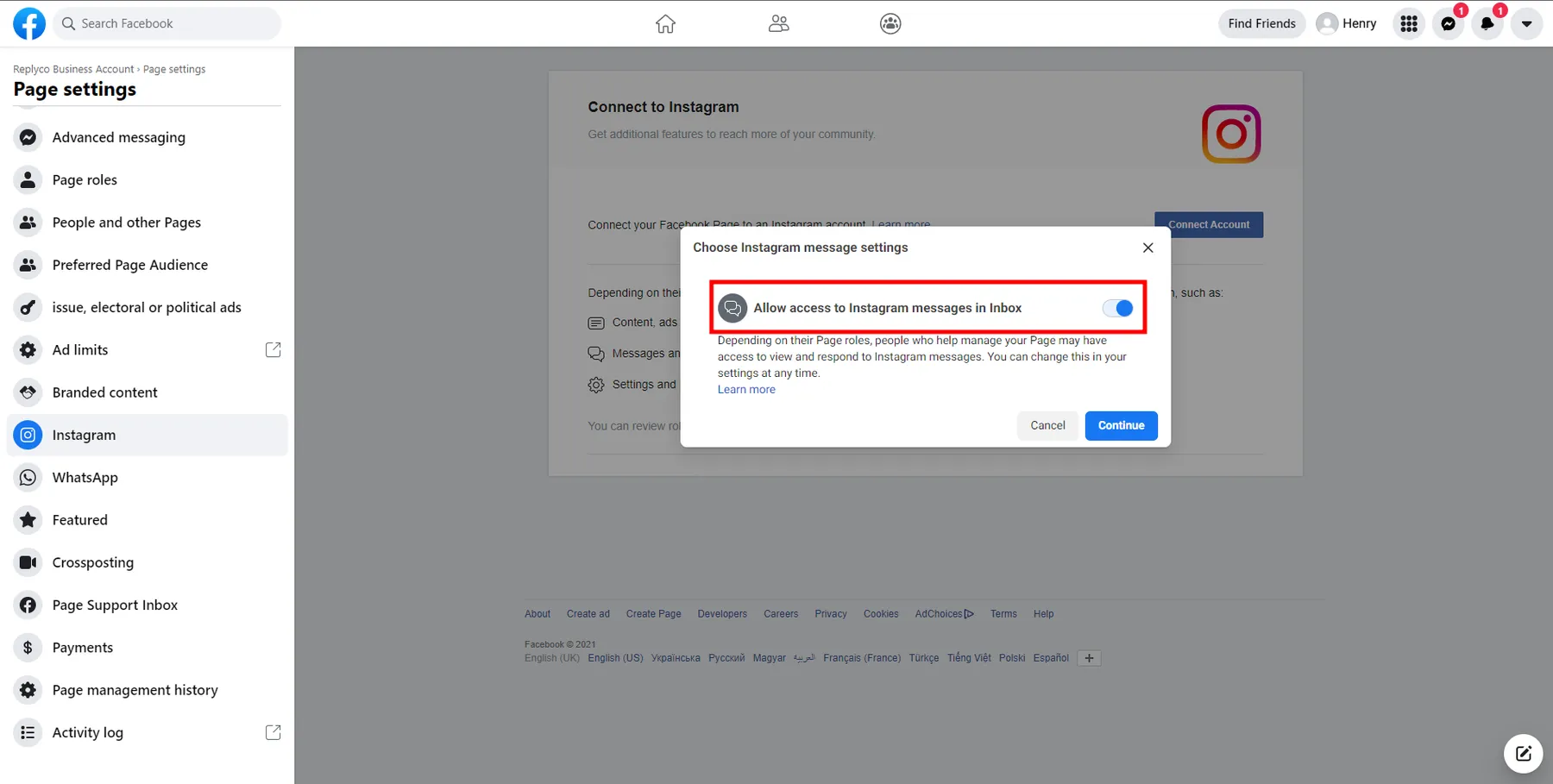The width and height of the screenshot is (1553, 784).
Task: Click the Cancel button
Action: point(1047,425)
